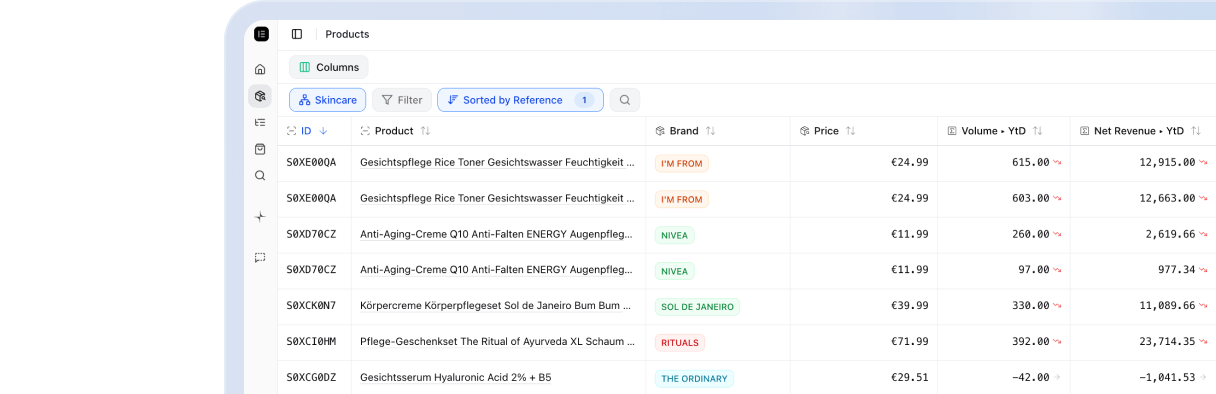Click net revenue value −1,041.53

pyautogui.click(x=1167, y=378)
